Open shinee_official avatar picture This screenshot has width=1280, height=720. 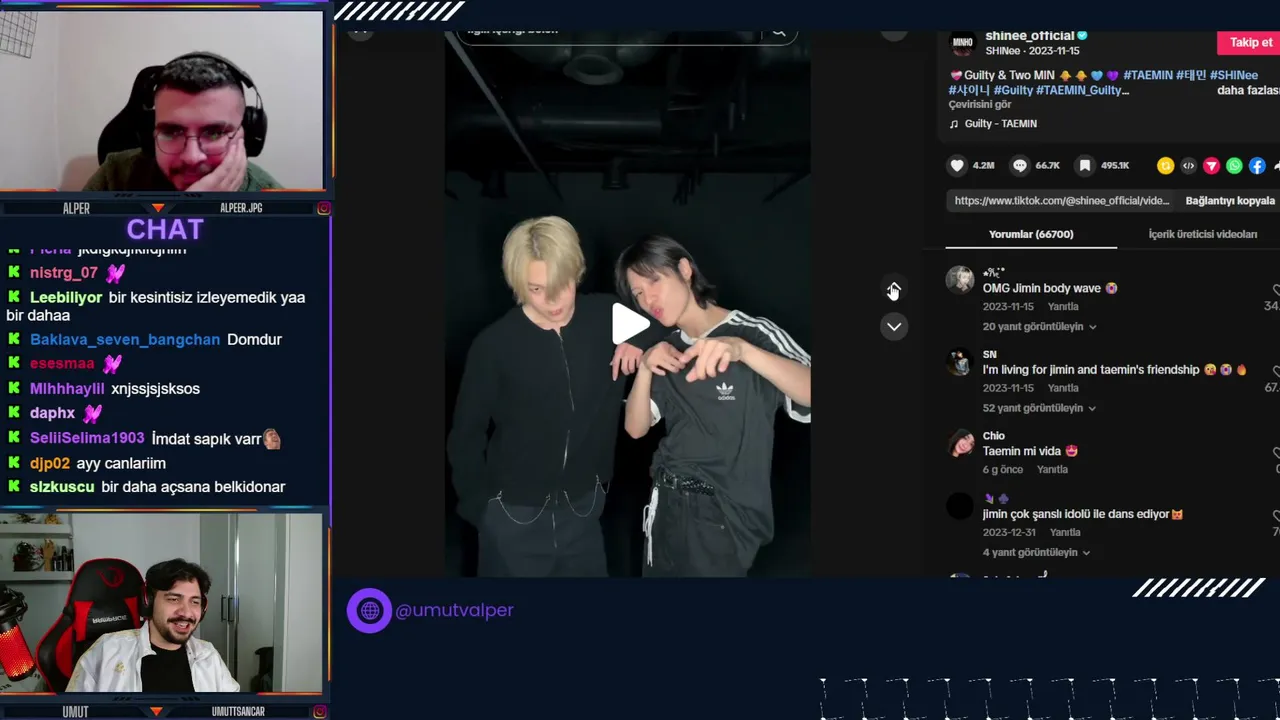962,41
